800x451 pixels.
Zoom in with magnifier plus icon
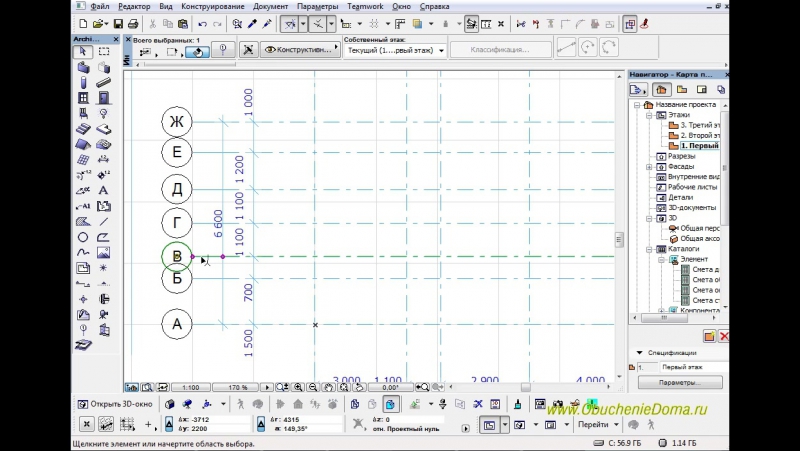(x=298, y=387)
